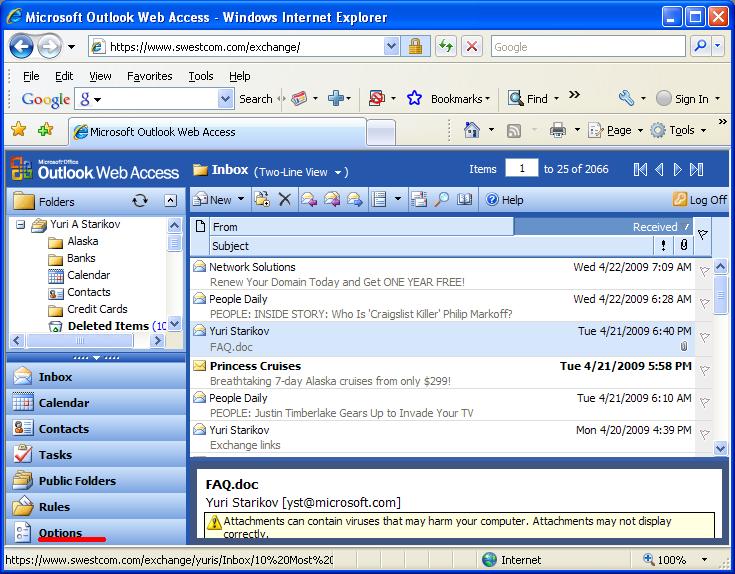Select the Microsoft Outlook Web Access tab
The height and width of the screenshot is (574, 735).
(x=218, y=132)
